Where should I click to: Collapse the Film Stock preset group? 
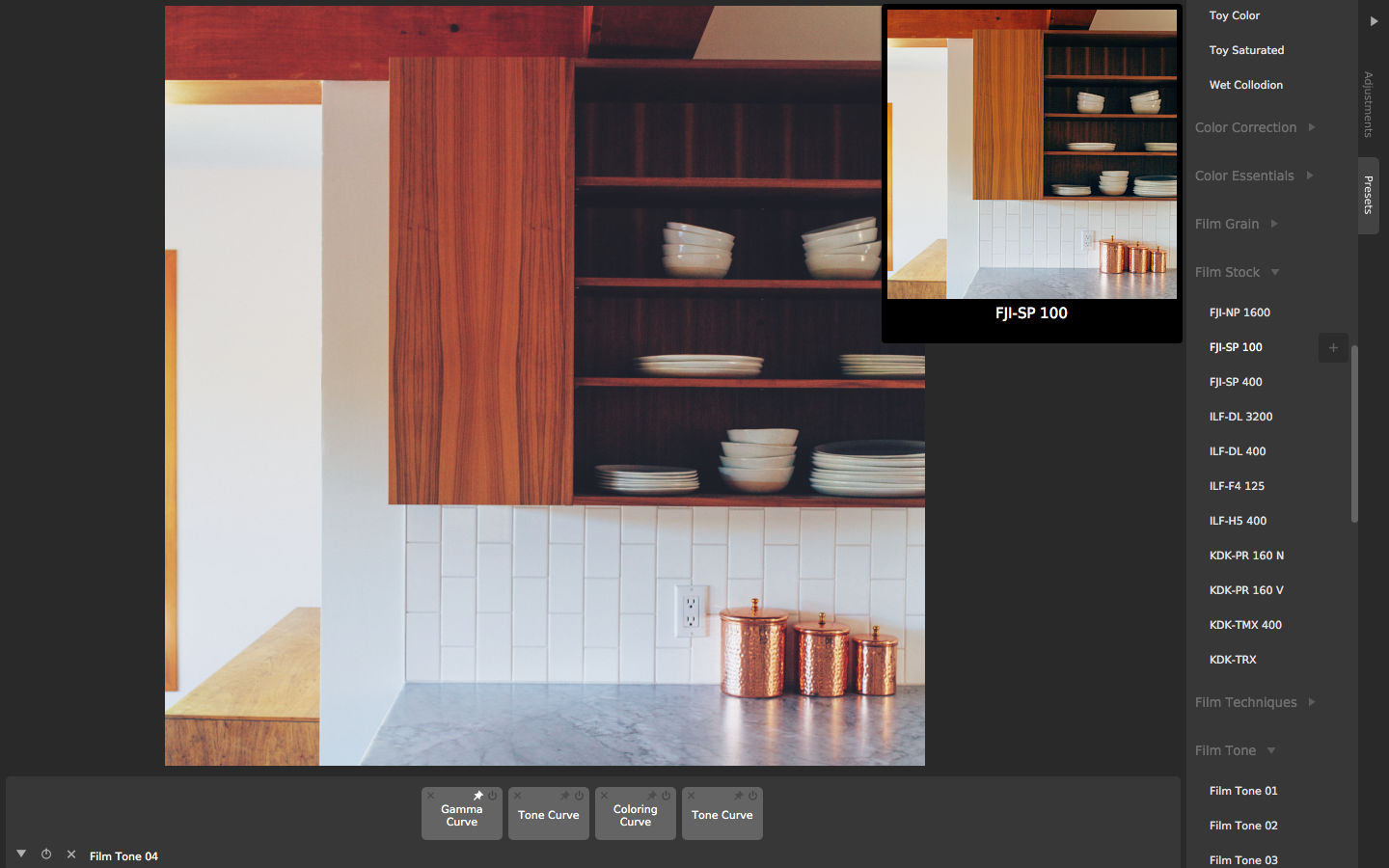tap(1275, 272)
